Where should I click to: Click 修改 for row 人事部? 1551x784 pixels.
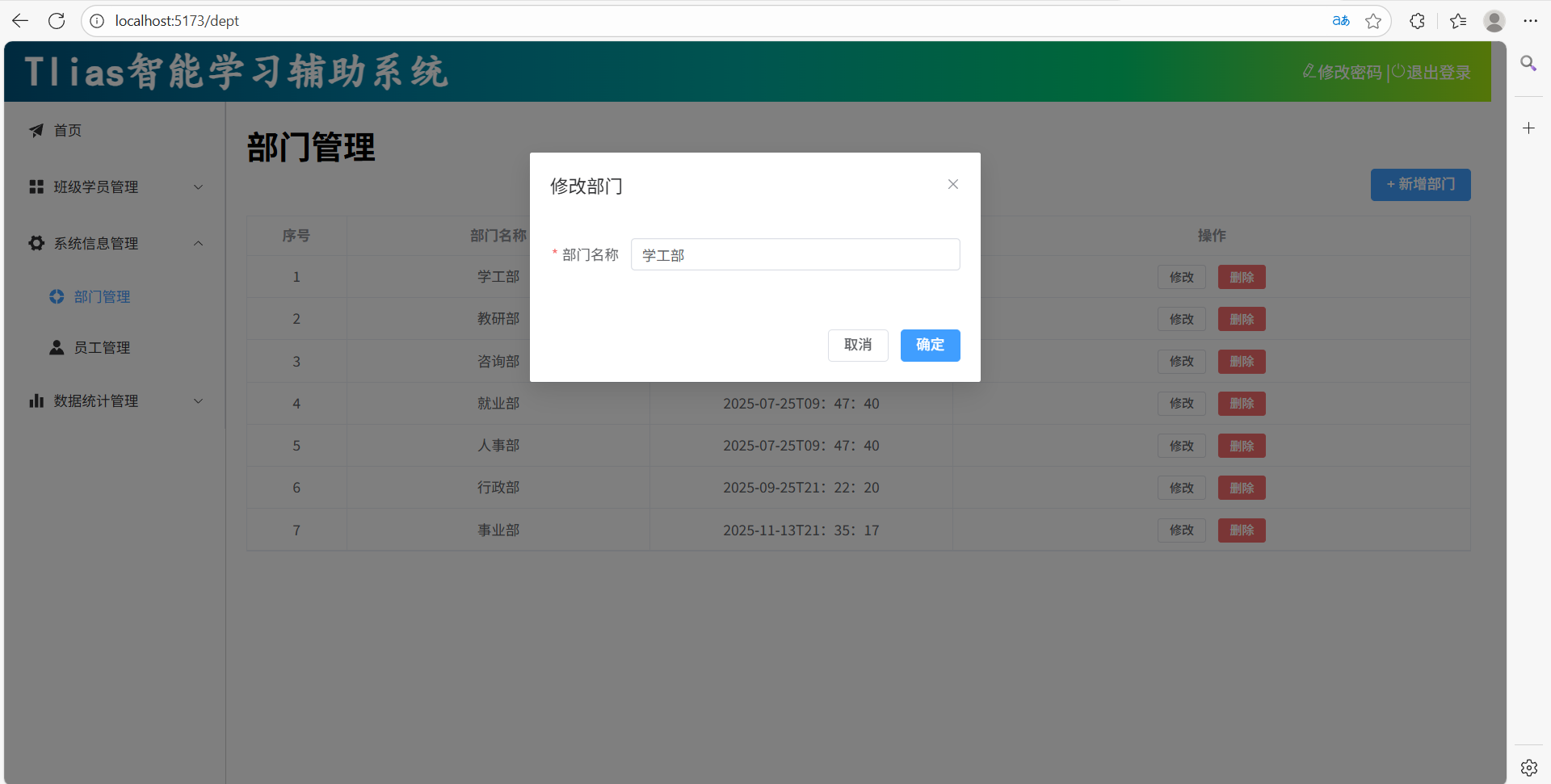pos(1181,446)
